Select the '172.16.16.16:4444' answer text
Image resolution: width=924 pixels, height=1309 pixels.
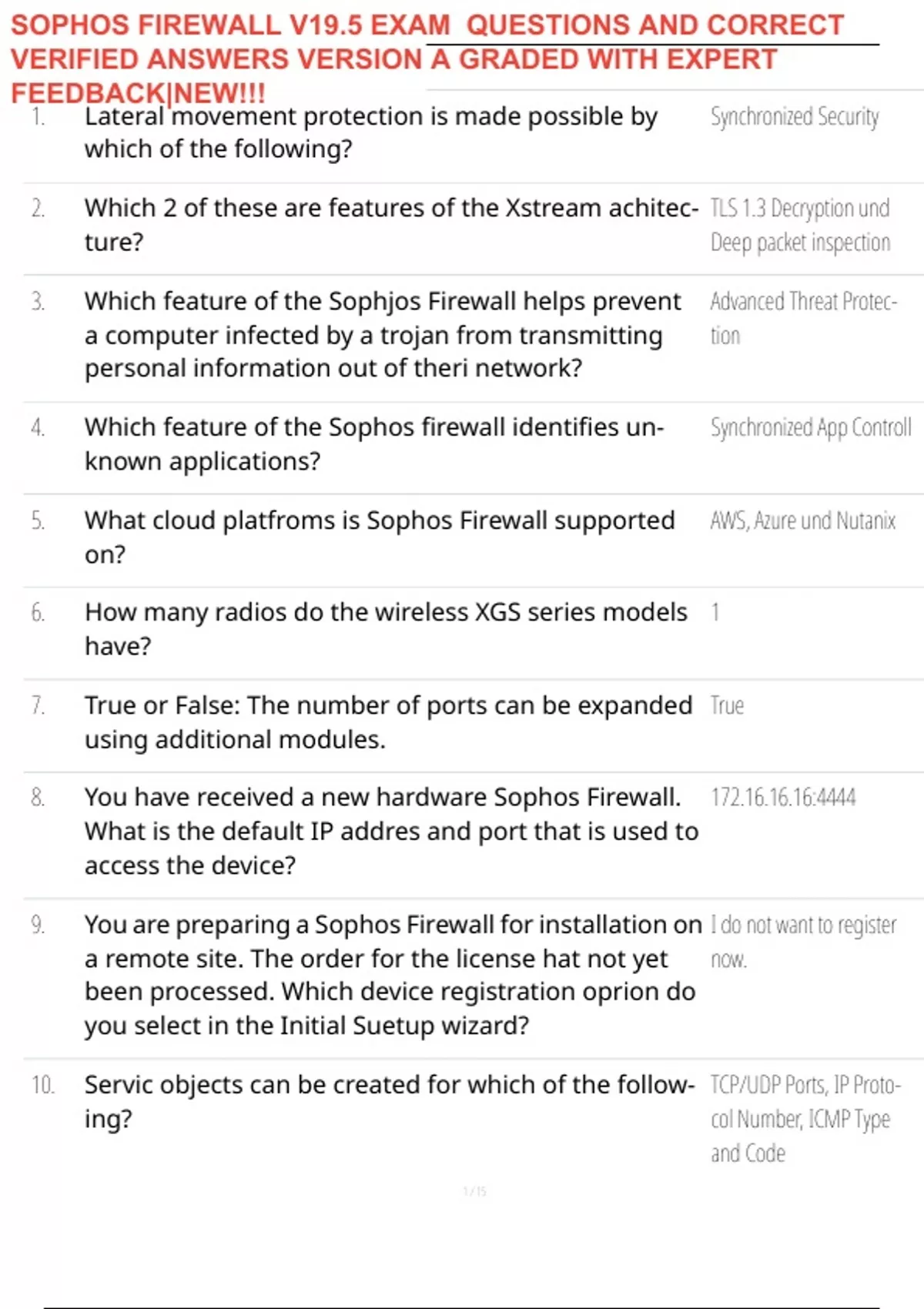[x=782, y=798]
